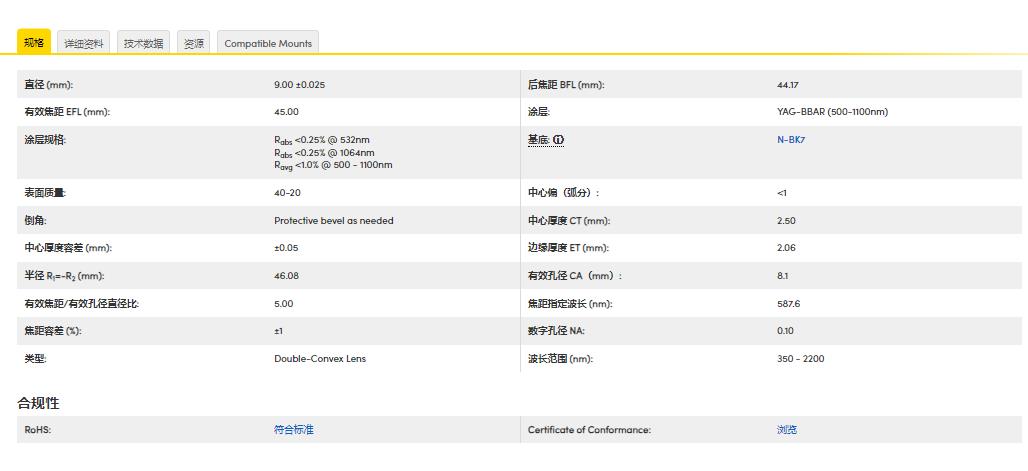Click the diameter value 9.00 ±0.025
1028x471 pixels.
tap(299, 85)
